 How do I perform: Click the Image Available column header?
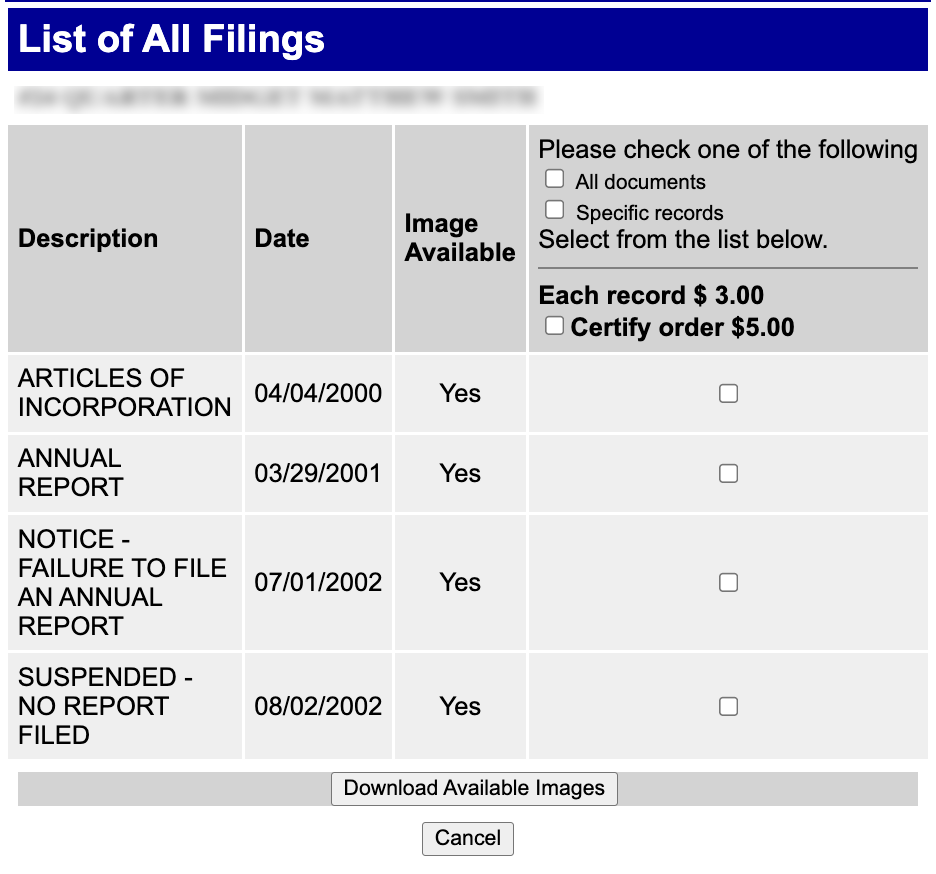(x=460, y=238)
